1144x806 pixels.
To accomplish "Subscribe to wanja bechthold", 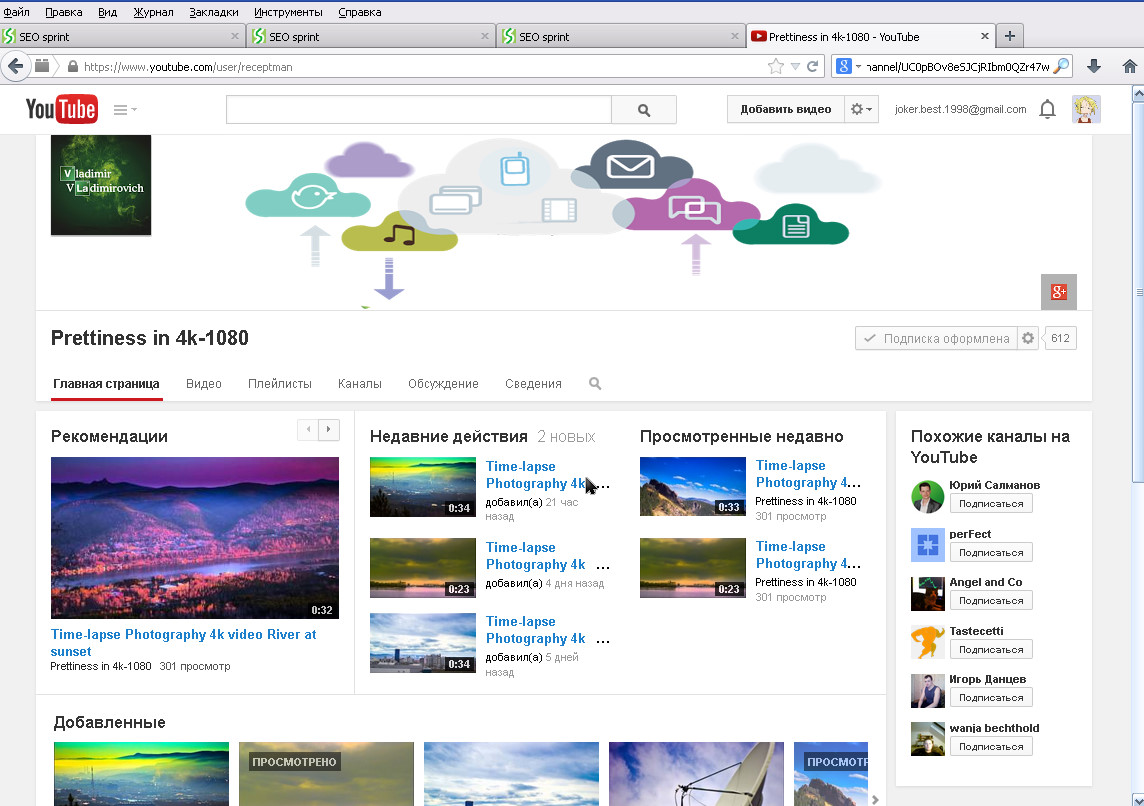I will click(991, 747).
